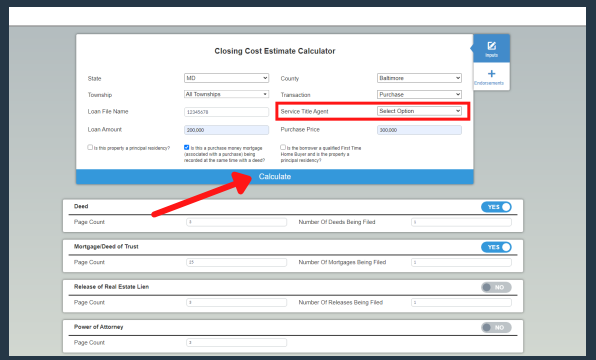Click the Release of Lien Page Count field
The image size is (596, 360).
click(236, 303)
